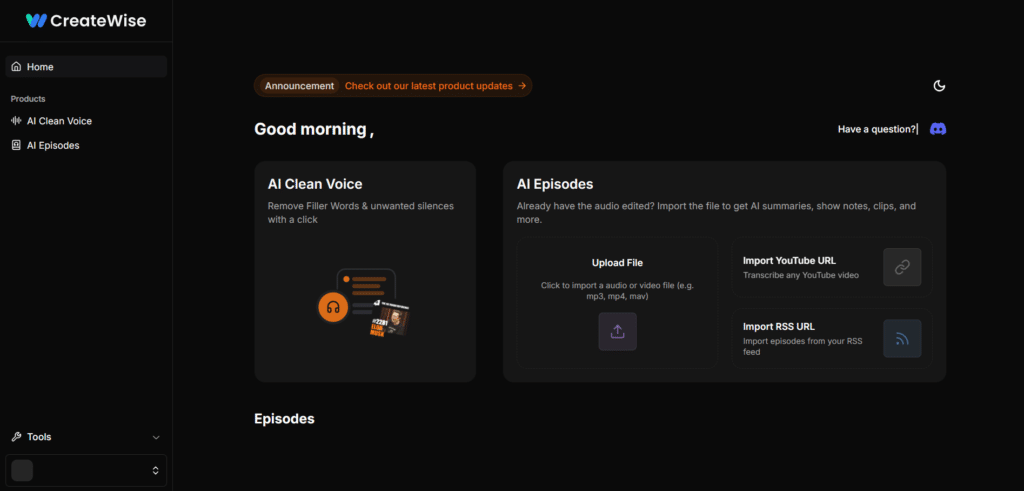Click 'Click to import a audio or video file' text
The height and width of the screenshot is (491, 1024).
(x=617, y=291)
